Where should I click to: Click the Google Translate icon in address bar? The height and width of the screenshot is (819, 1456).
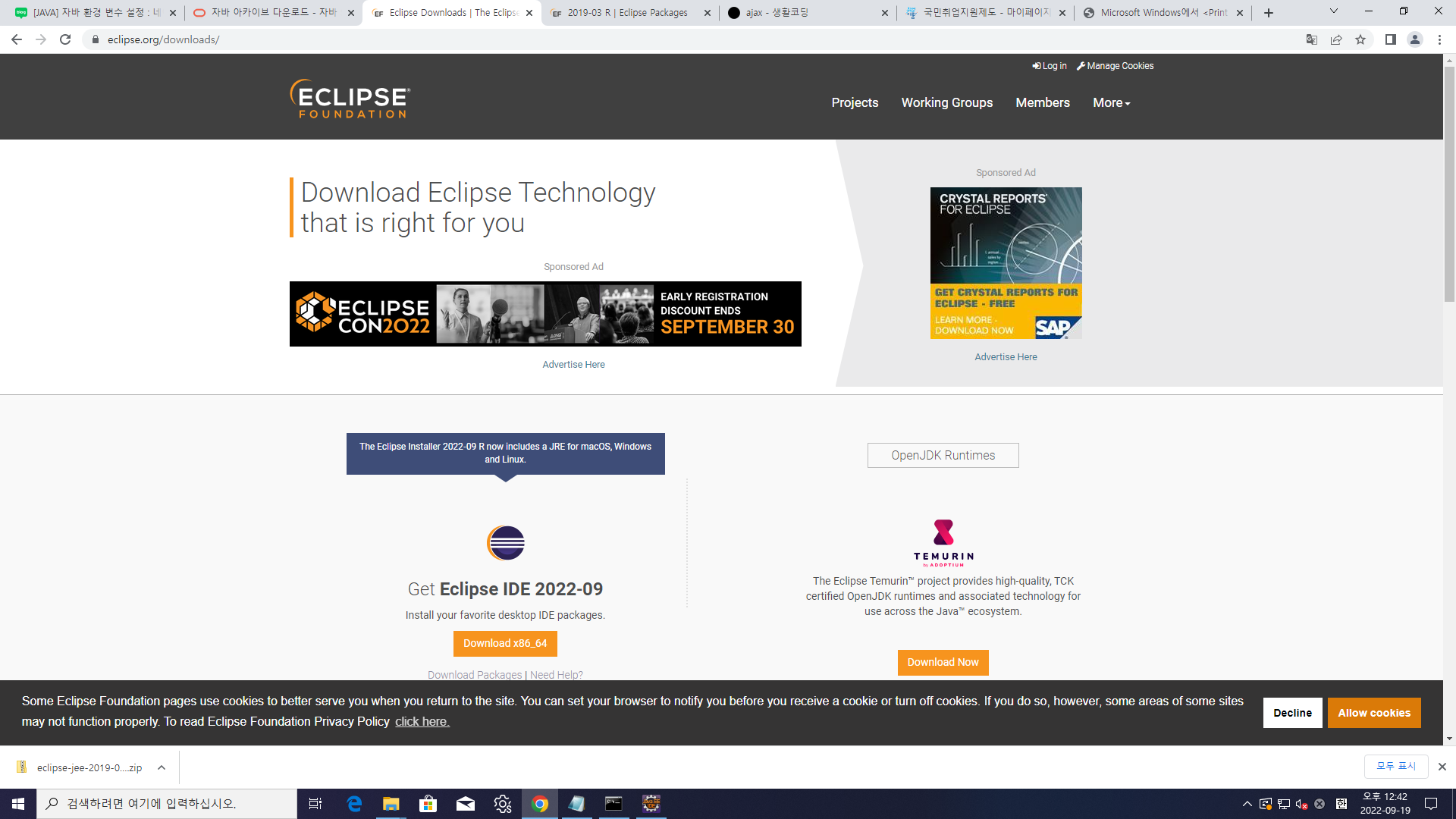click(x=1312, y=39)
